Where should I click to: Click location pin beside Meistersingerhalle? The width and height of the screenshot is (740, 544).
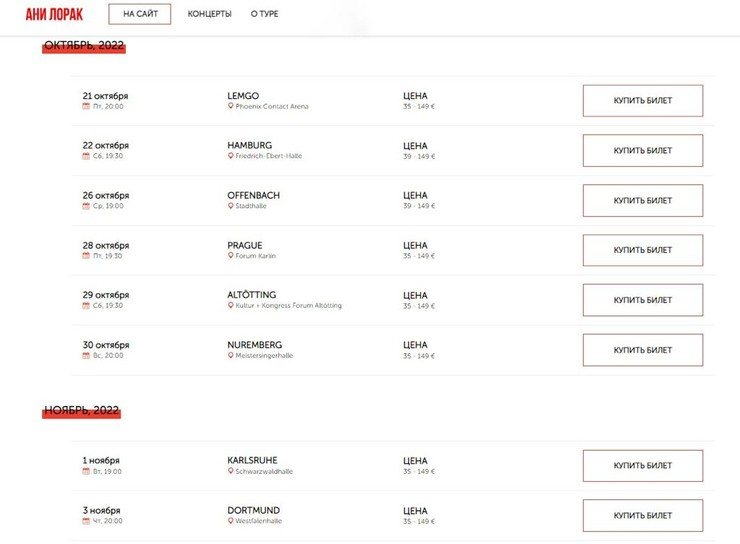click(230, 356)
